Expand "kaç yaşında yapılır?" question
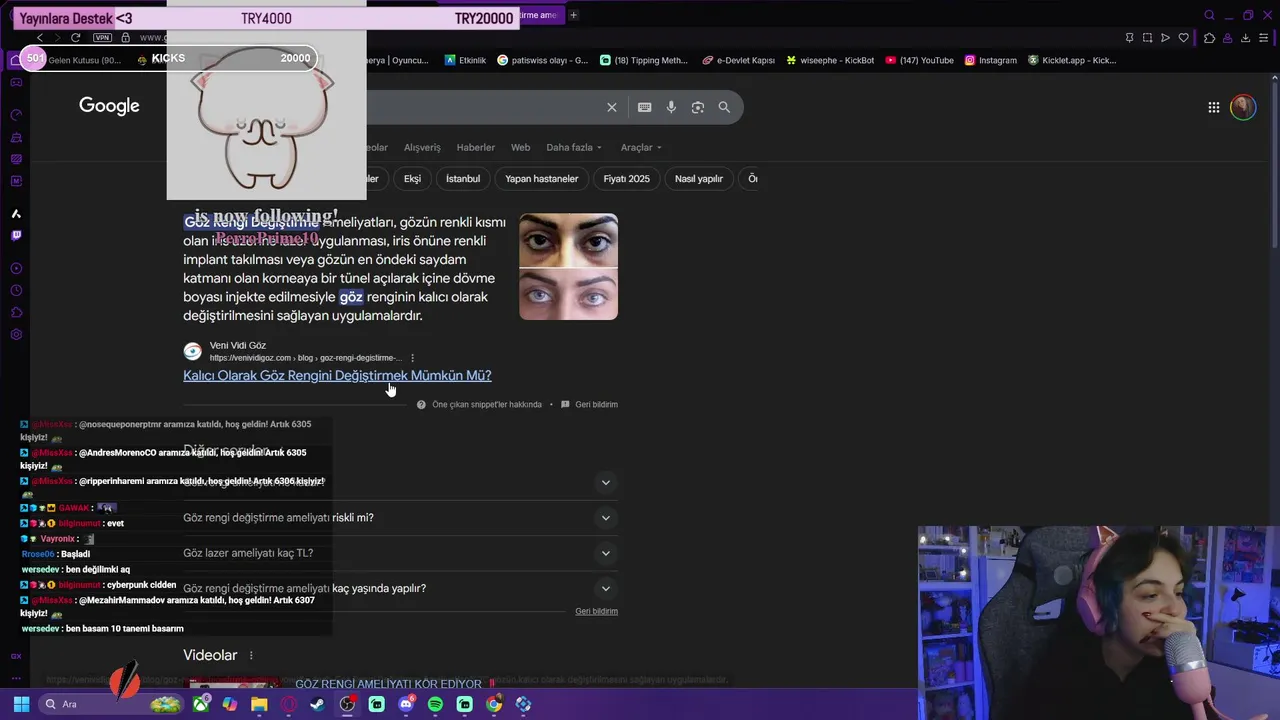Viewport: 1280px width, 720px height. [399, 588]
